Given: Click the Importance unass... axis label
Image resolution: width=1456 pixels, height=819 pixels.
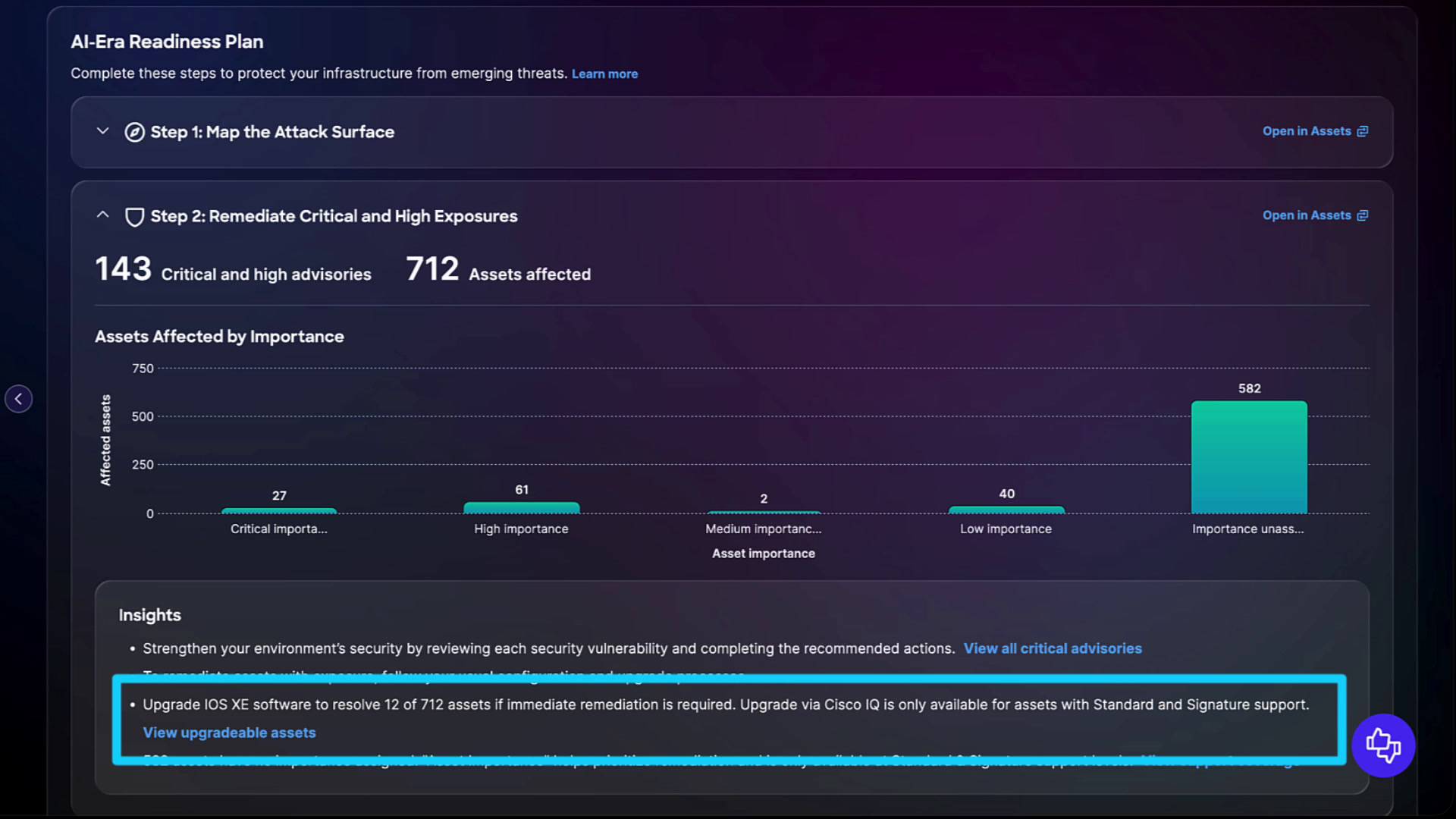Looking at the screenshot, I should click(1248, 529).
